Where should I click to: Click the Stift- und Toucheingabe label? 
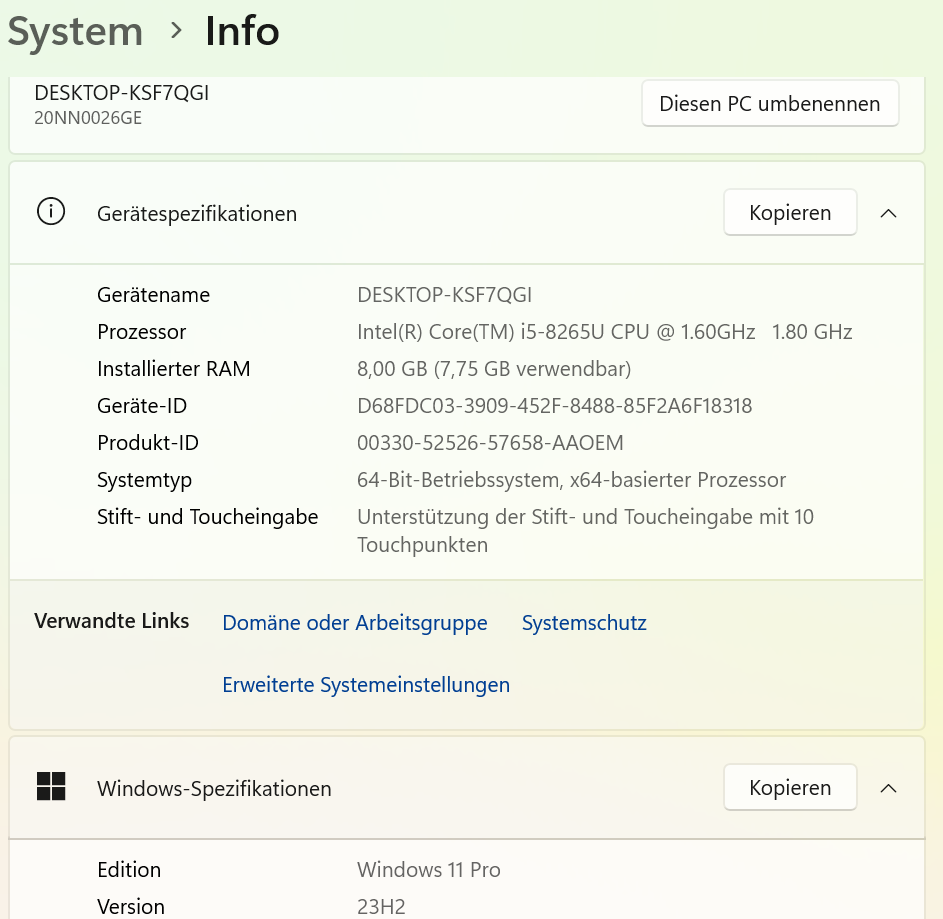pyautogui.click(x=207, y=517)
